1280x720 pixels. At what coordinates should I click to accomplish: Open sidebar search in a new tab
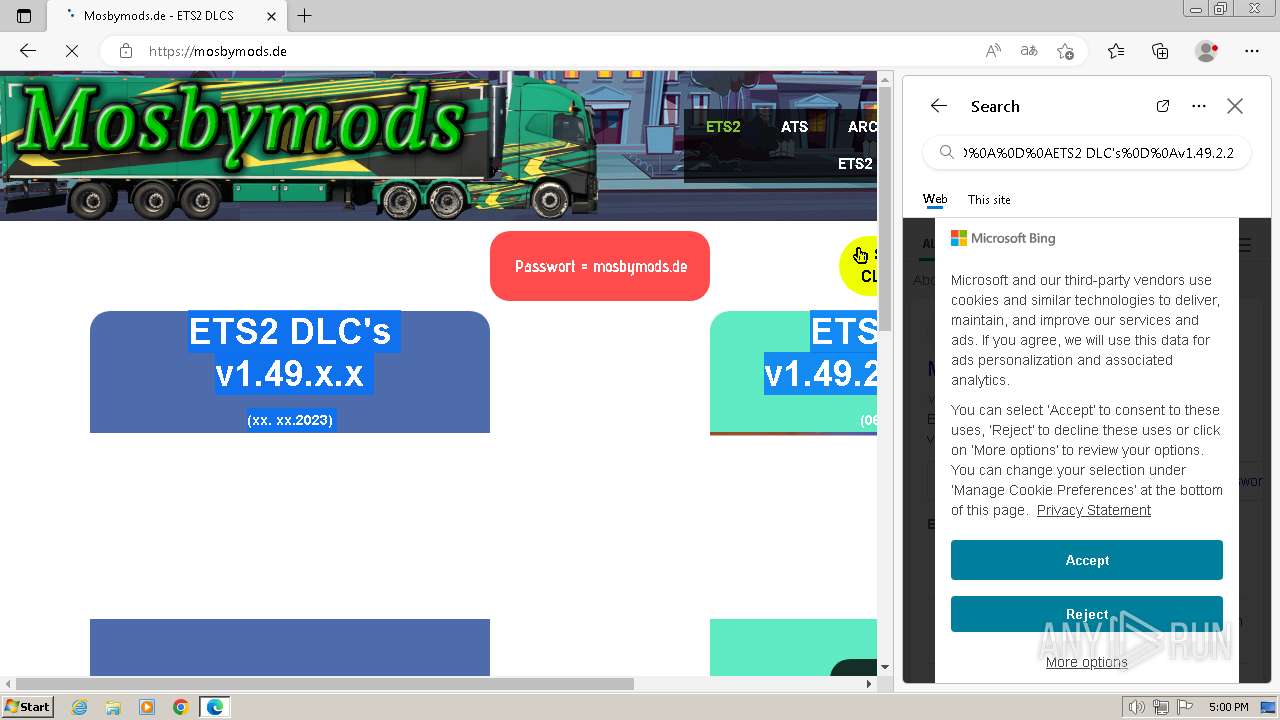pyautogui.click(x=1163, y=106)
